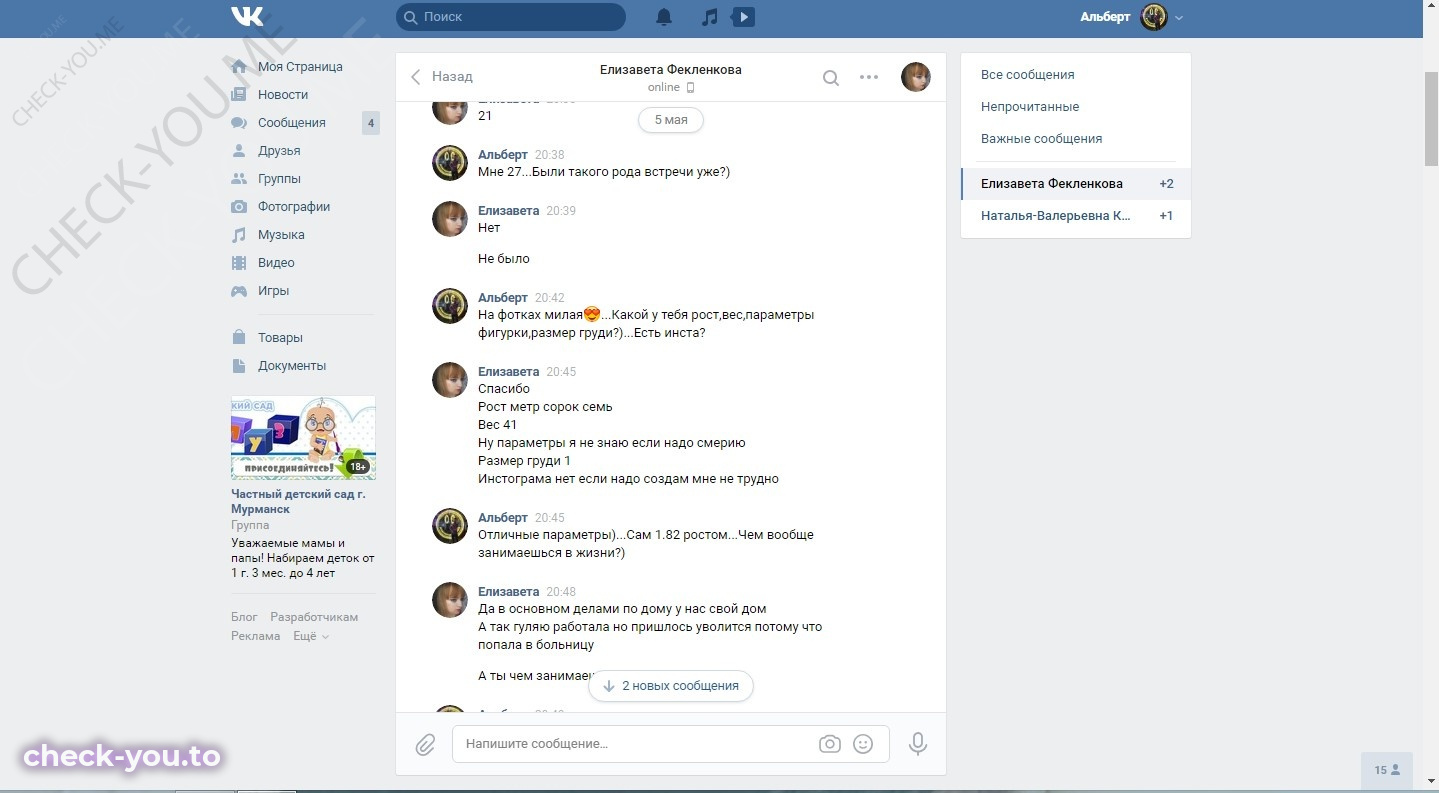
Task: Click the gamepad icon beside Игры
Action: pos(239,291)
